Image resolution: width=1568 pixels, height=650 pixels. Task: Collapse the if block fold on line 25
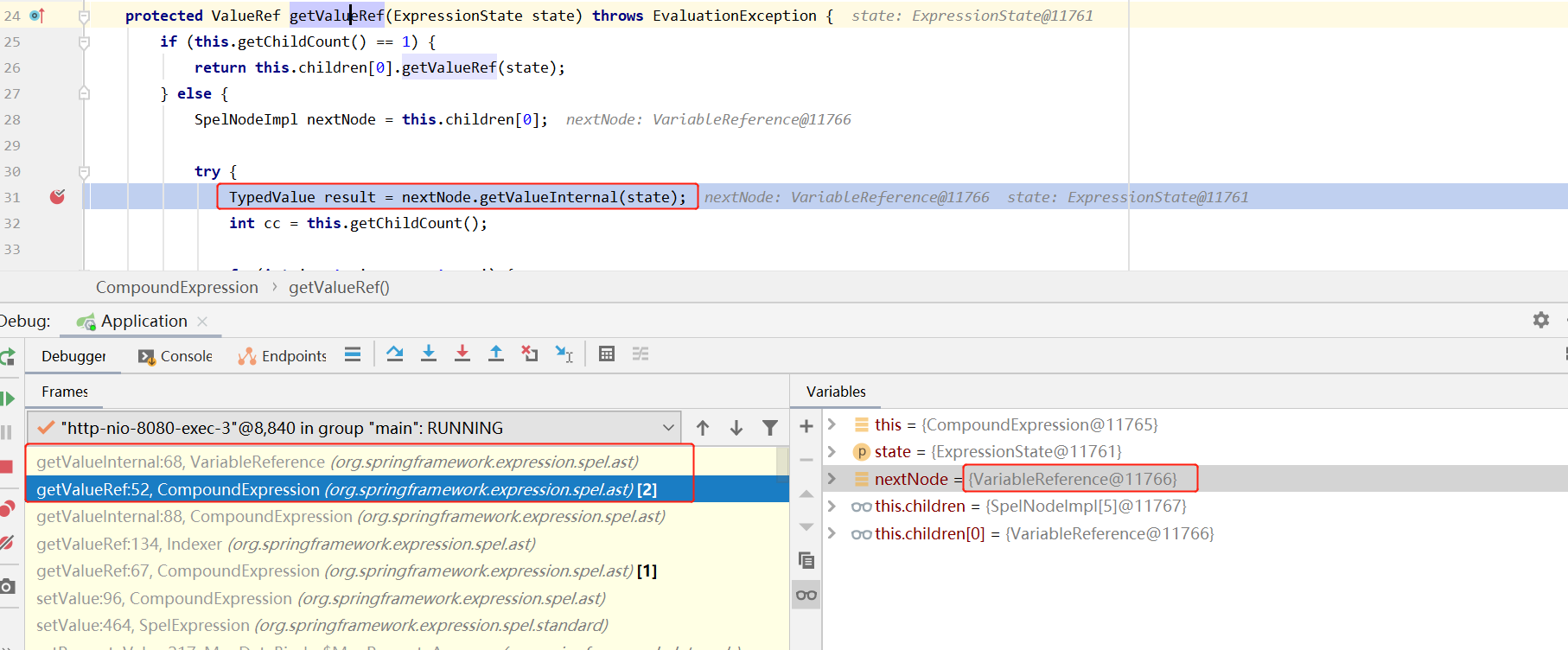point(84,41)
